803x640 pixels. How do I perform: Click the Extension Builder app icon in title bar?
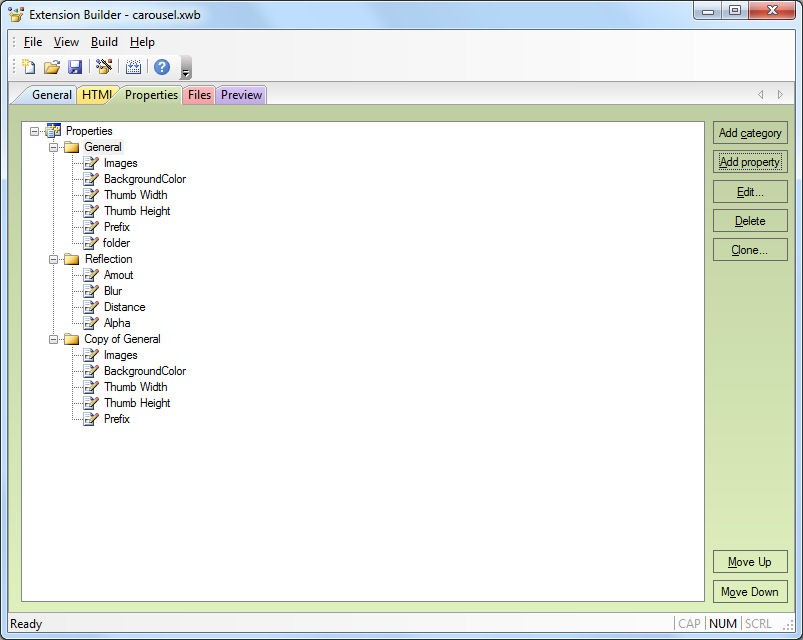pyautogui.click(x=16, y=14)
